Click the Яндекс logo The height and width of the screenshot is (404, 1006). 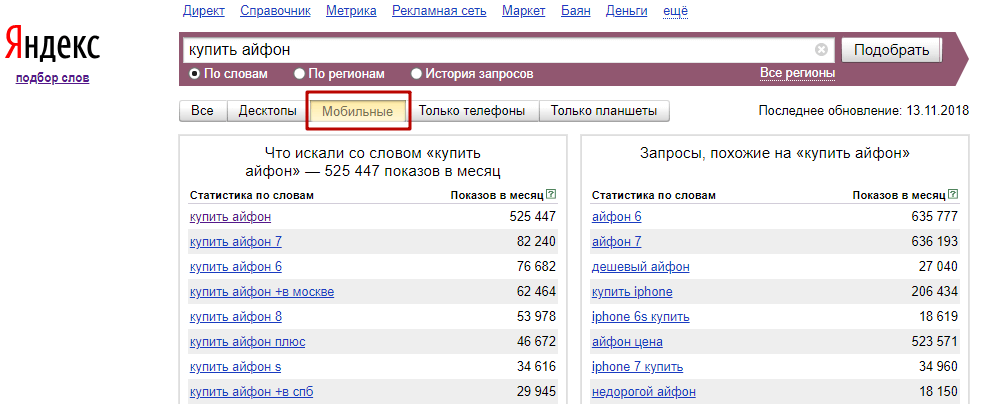(52, 46)
